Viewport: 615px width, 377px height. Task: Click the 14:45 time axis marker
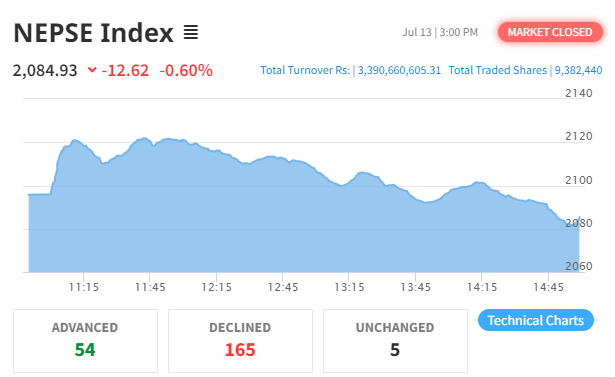[x=548, y=287]
